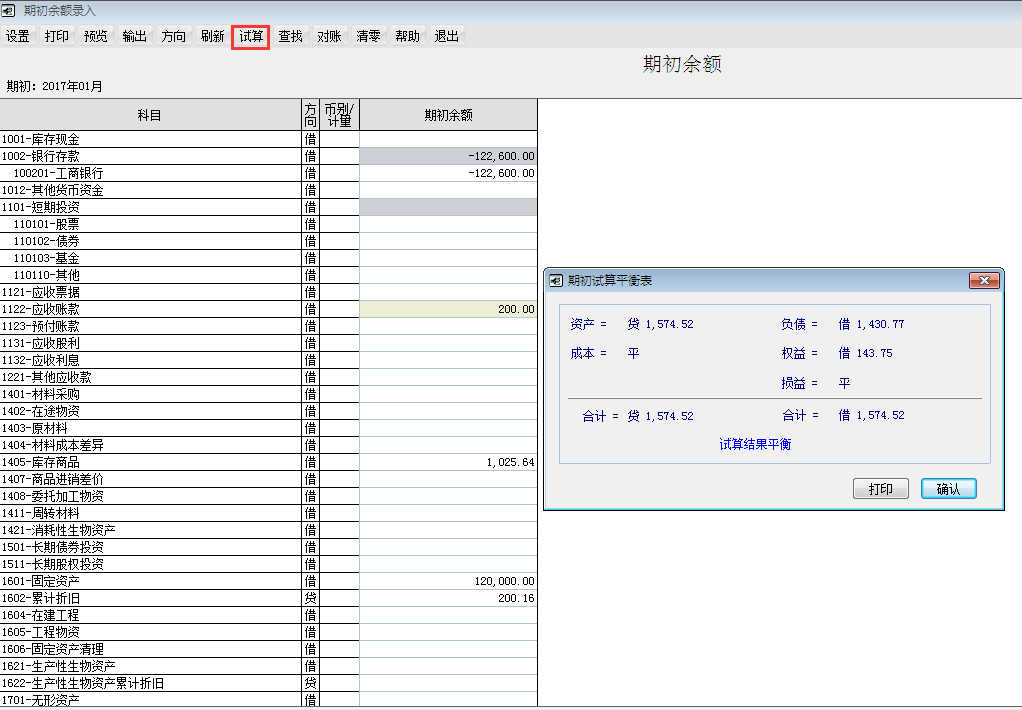
Task: Click 退出 to exit the window
Action: click(447, 37)
